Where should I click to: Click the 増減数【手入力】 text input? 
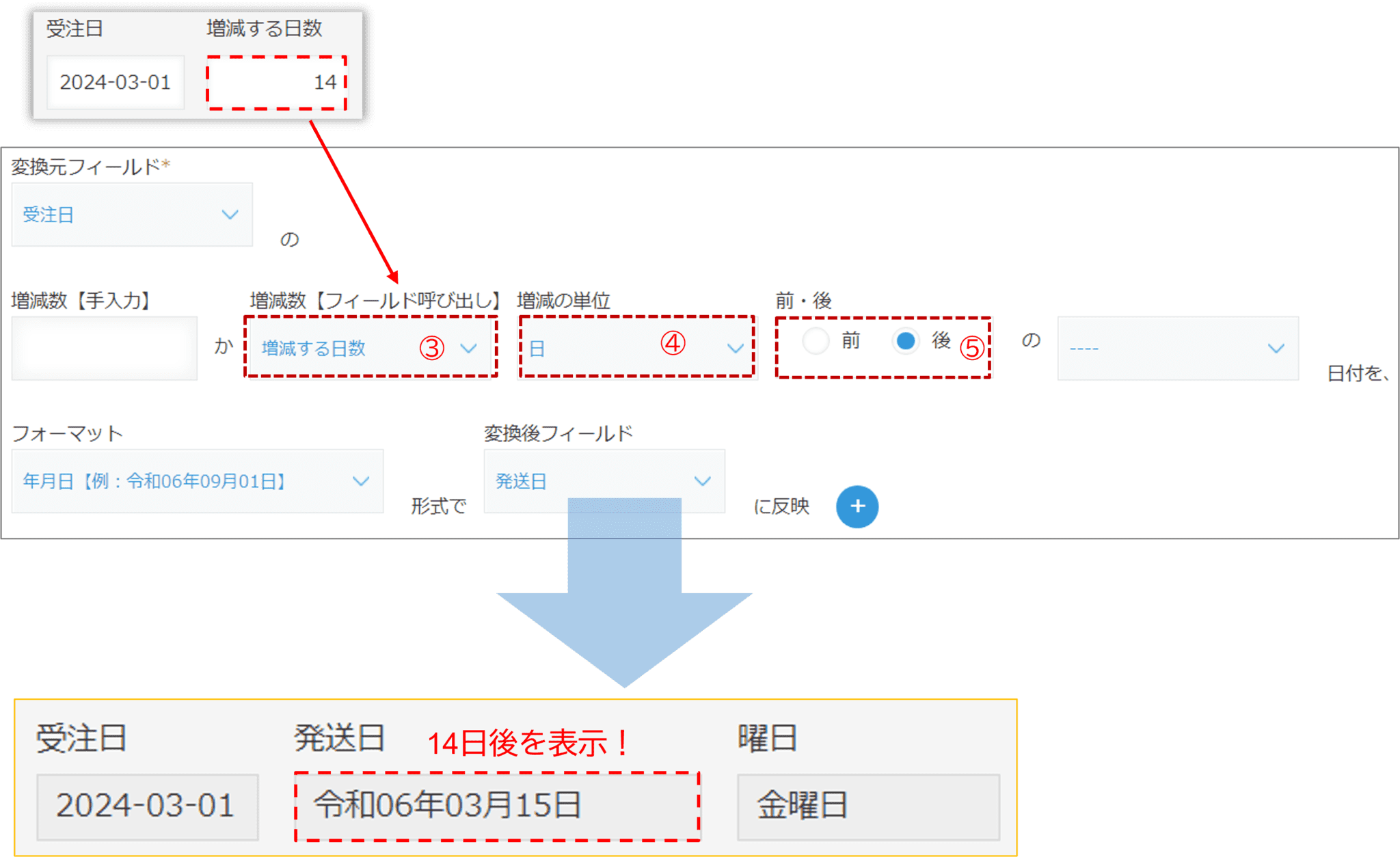[x=104, y=348]
